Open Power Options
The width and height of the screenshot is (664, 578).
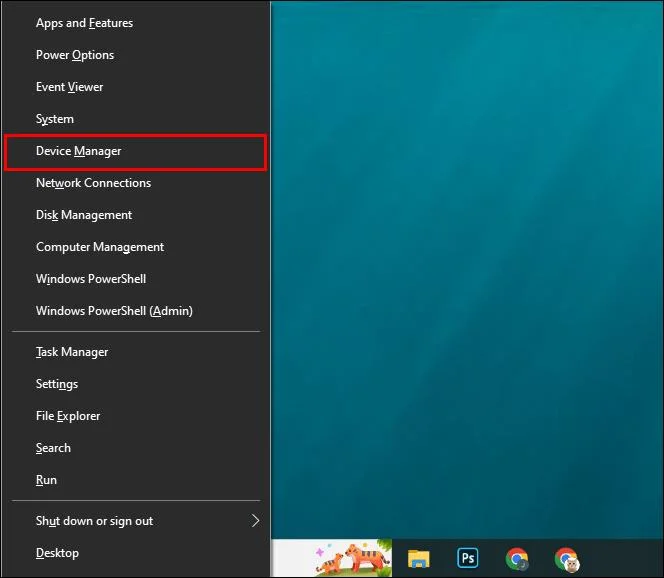point(136,55)
